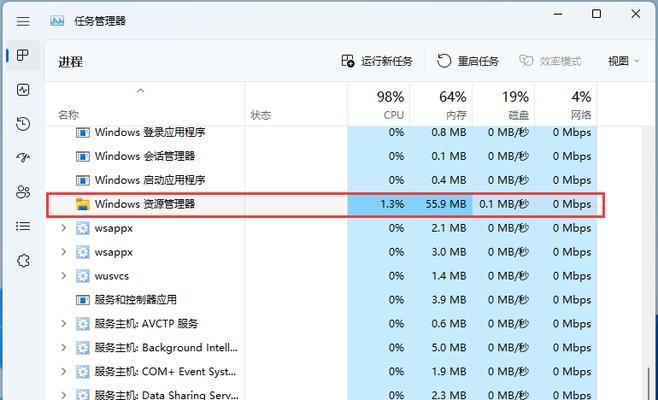Select the Windows 启动应用程序 row
This screenshot has width=658, height=400.
(322, 180)
